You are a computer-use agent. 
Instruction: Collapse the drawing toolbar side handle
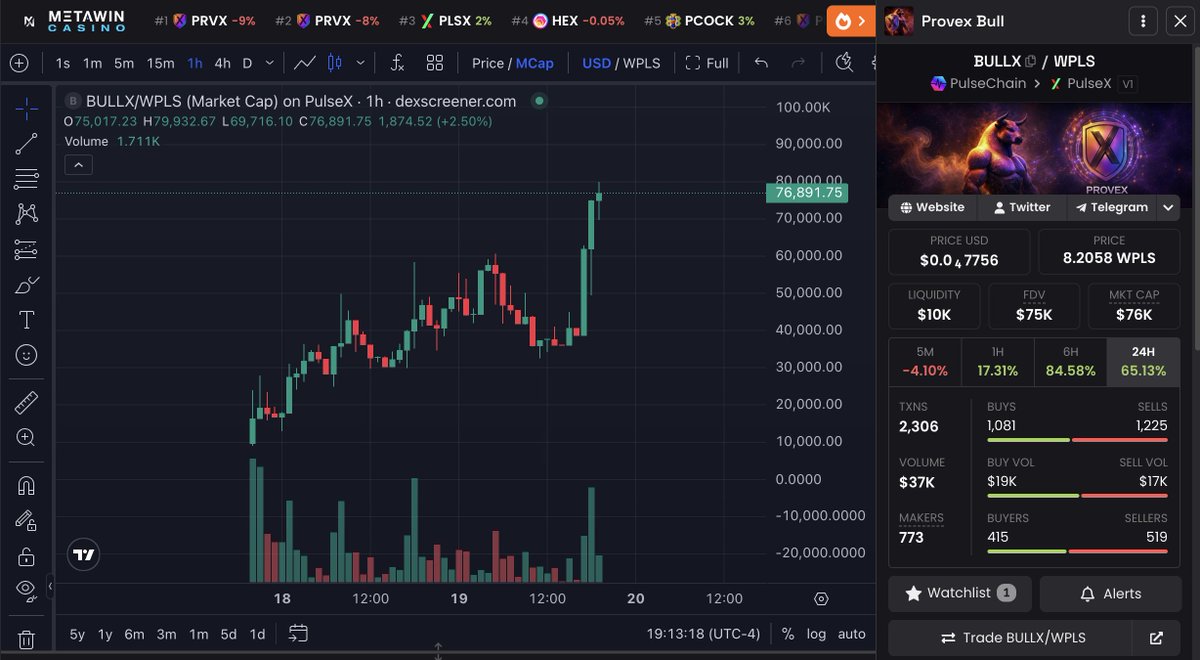click(x=50, y=589)
